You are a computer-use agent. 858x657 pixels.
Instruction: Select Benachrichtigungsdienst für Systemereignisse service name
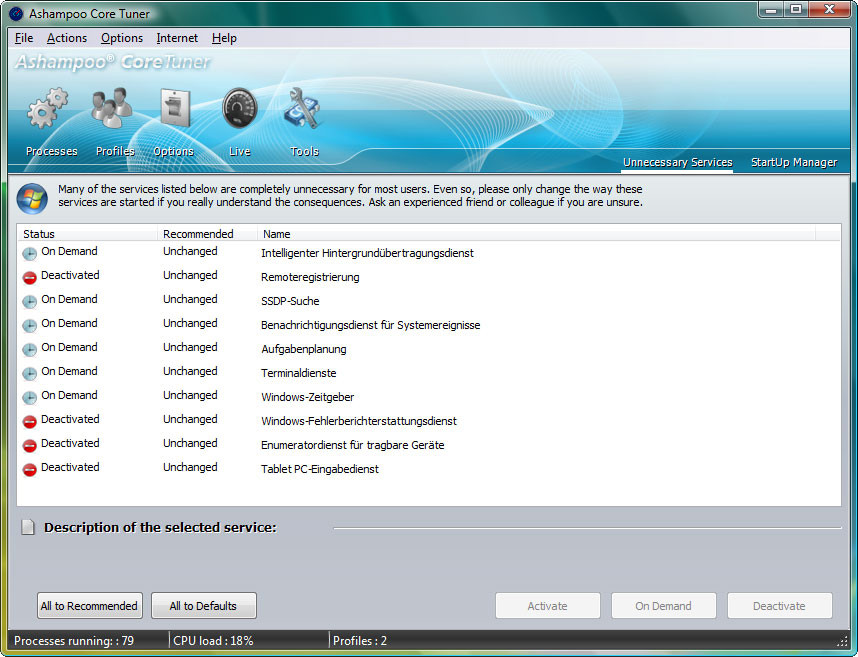pos(370,325)
